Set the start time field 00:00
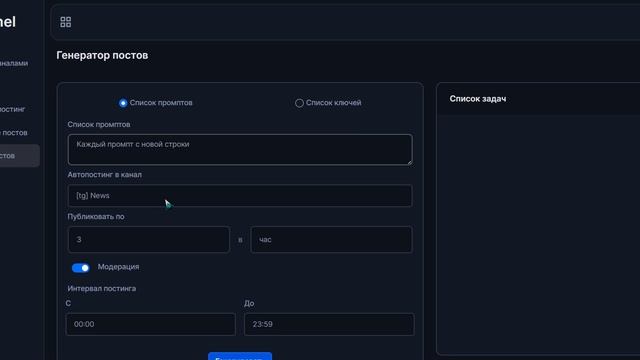640x360 pixels. pos(151,324)
